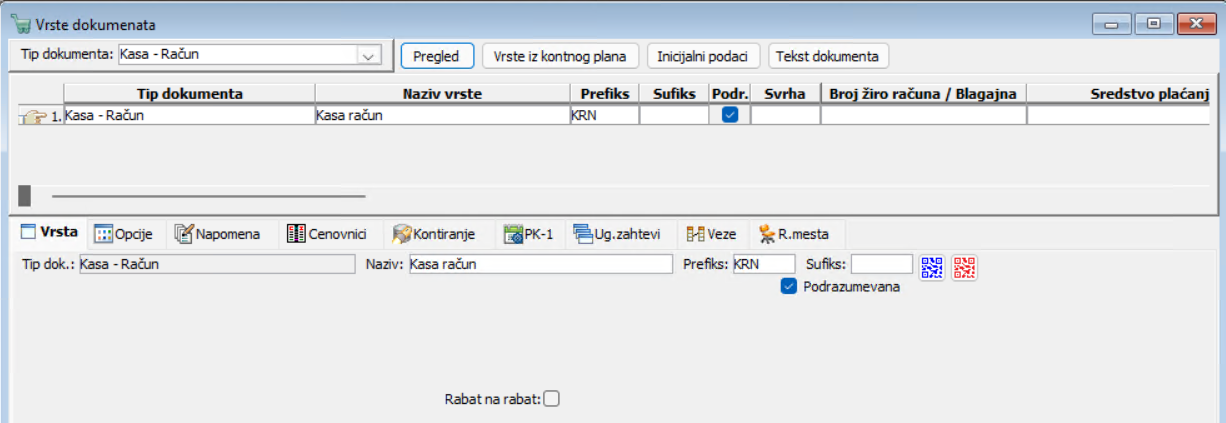
Task: Click the Pregled button
Action: (x=437, y=56)
